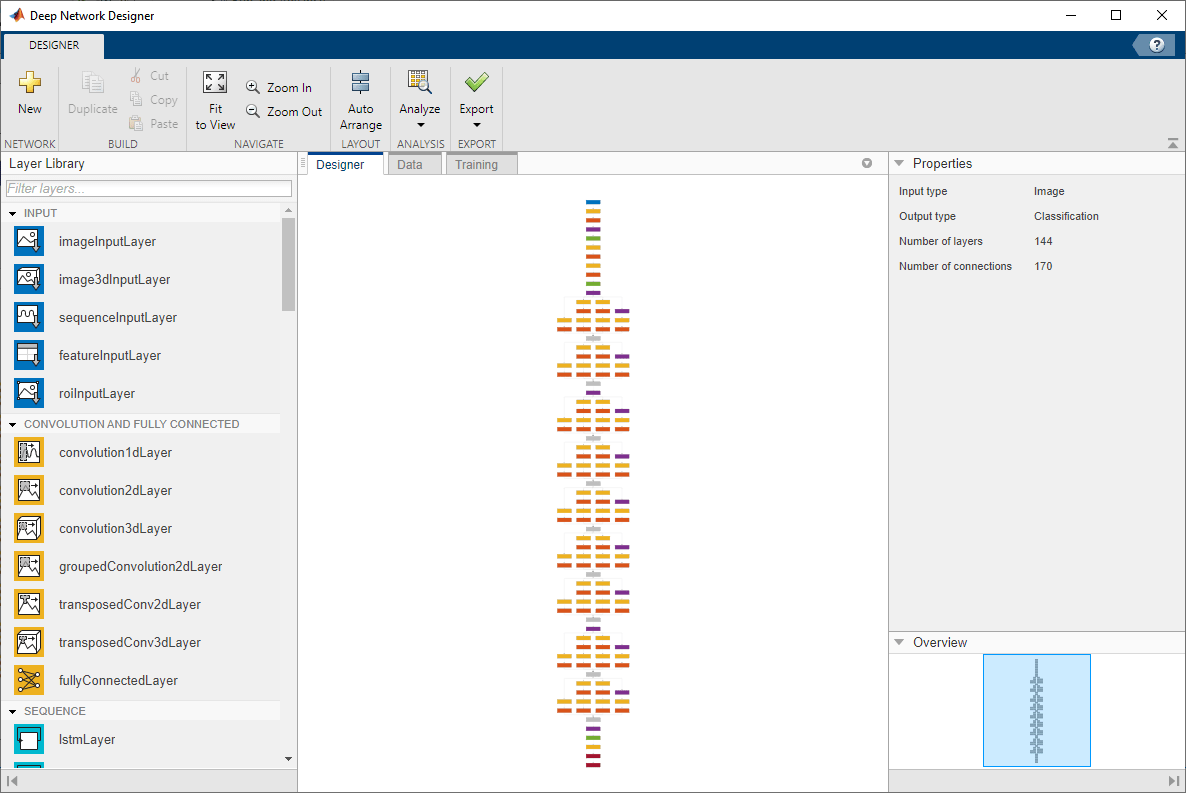The height and width of the screenshot is (793, 1186).
Task: Click the imageInputLayer label
Action: [x=107, y=241]
